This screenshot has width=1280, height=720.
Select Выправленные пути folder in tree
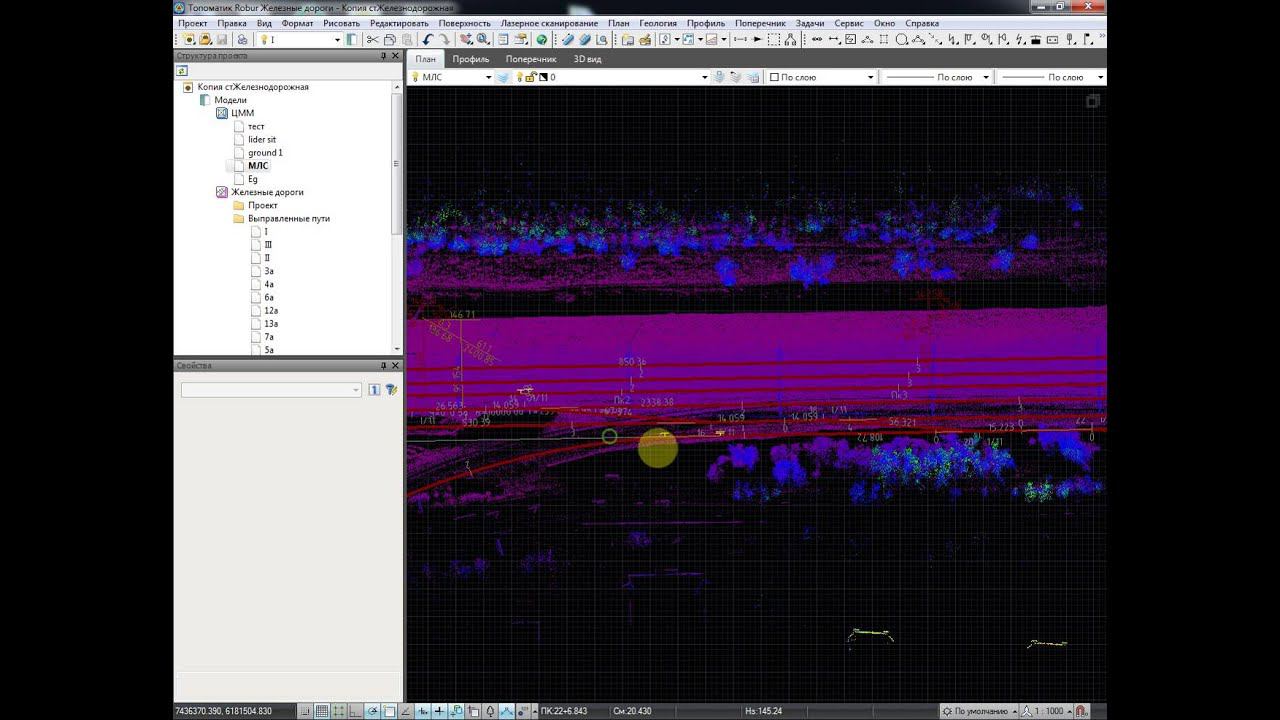288,218
